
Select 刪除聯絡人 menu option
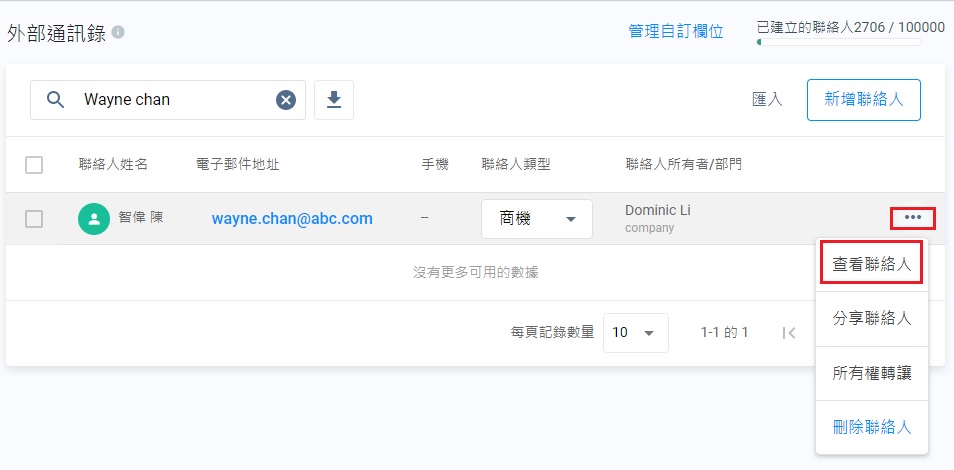[x=872, y=427]
